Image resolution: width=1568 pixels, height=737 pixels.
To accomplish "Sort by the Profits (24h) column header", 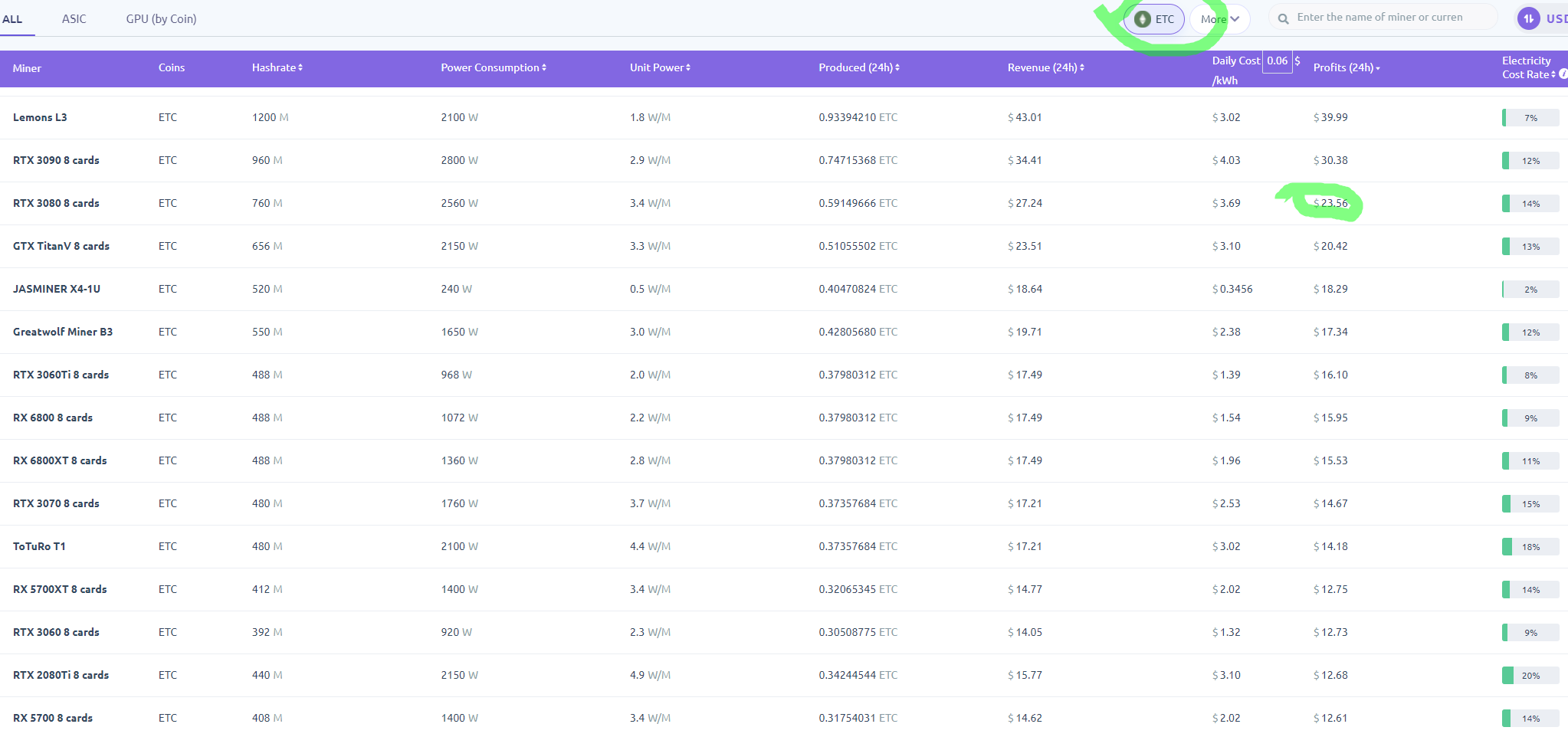I will tap(1346, 67).
